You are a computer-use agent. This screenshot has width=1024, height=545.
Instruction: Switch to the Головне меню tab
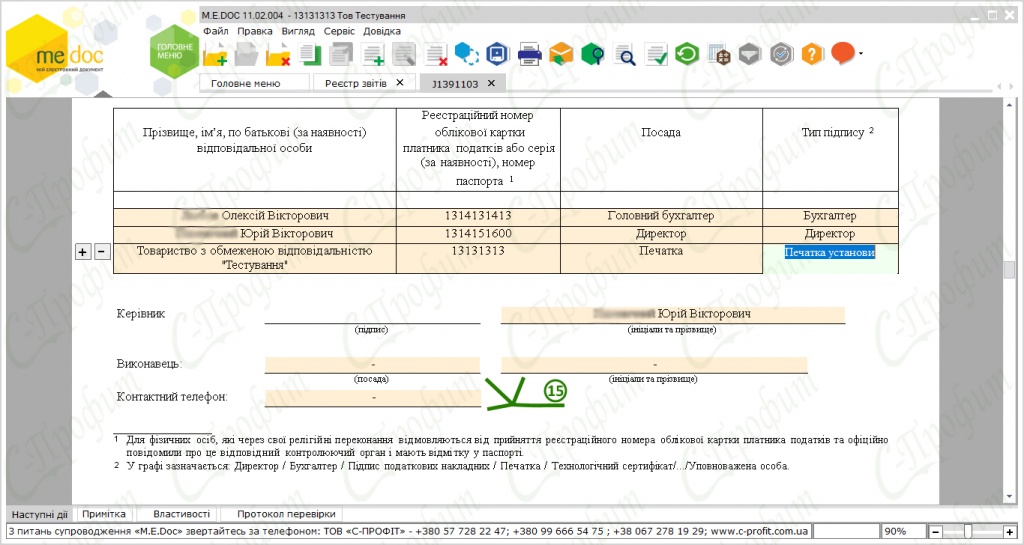[x=254, y=83]
